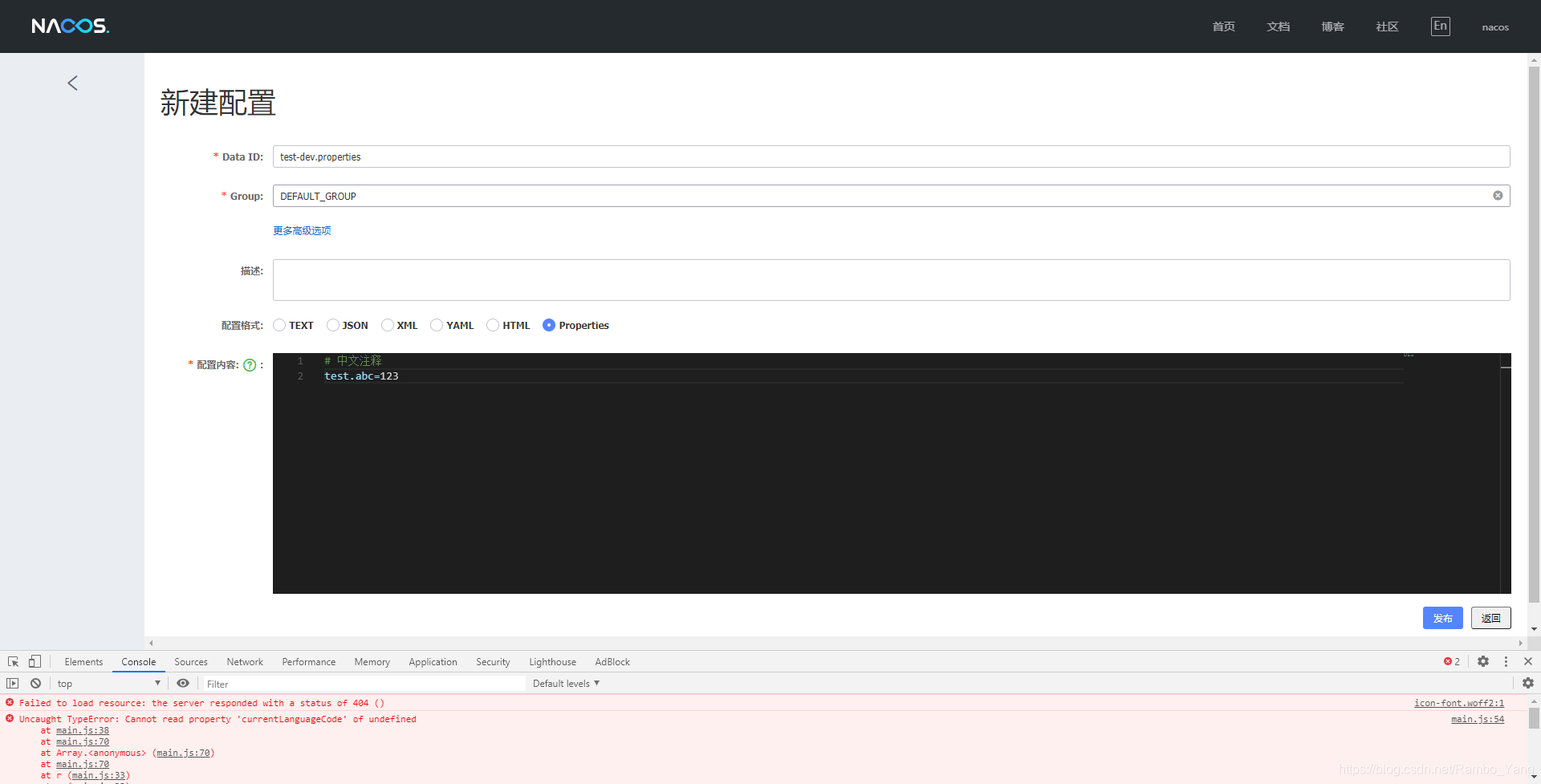The height and width of the screenshot is (784, 1541).
Task: Open the Default levels dropdown
Action: [564, 683]
